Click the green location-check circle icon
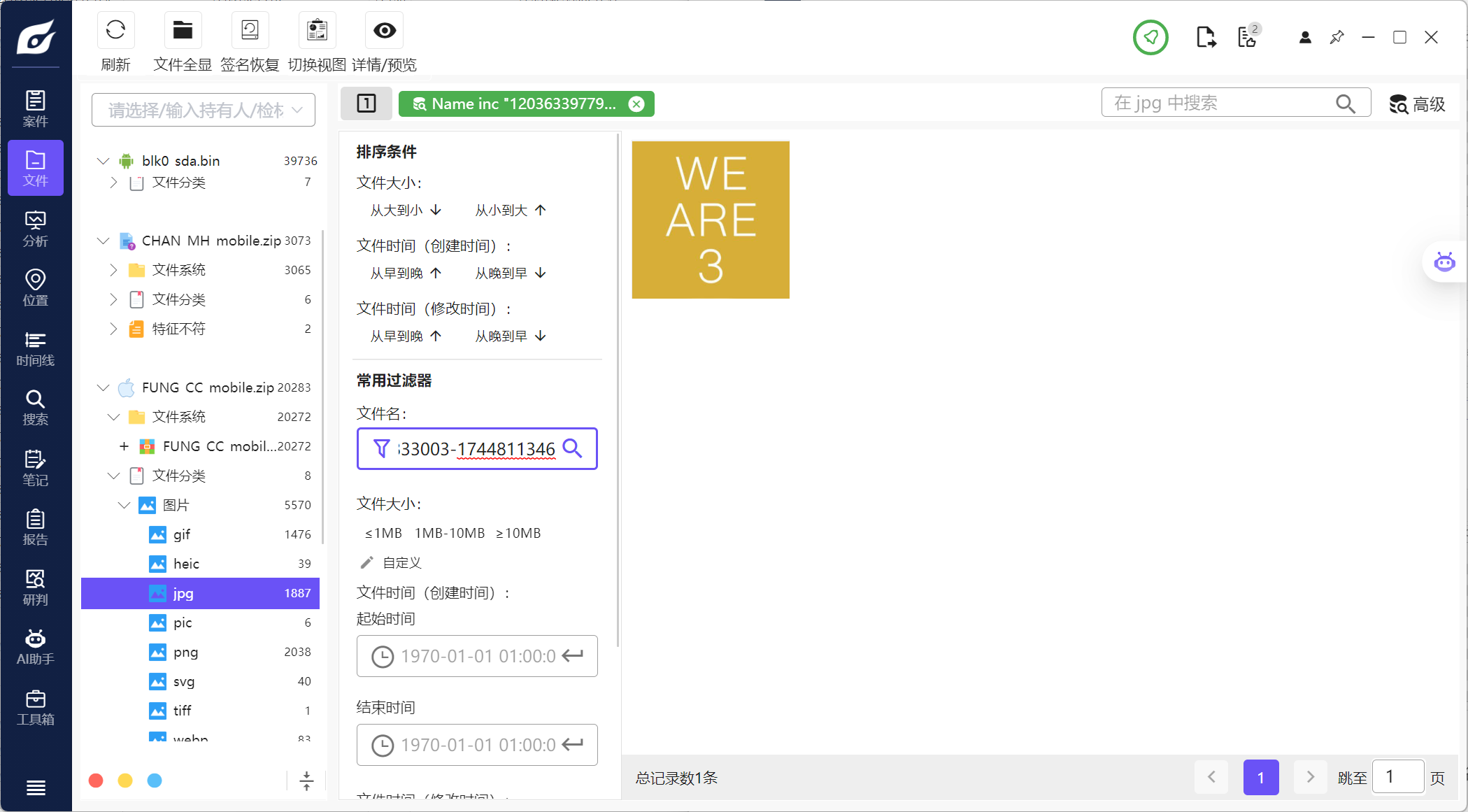 coord(1150,37)
